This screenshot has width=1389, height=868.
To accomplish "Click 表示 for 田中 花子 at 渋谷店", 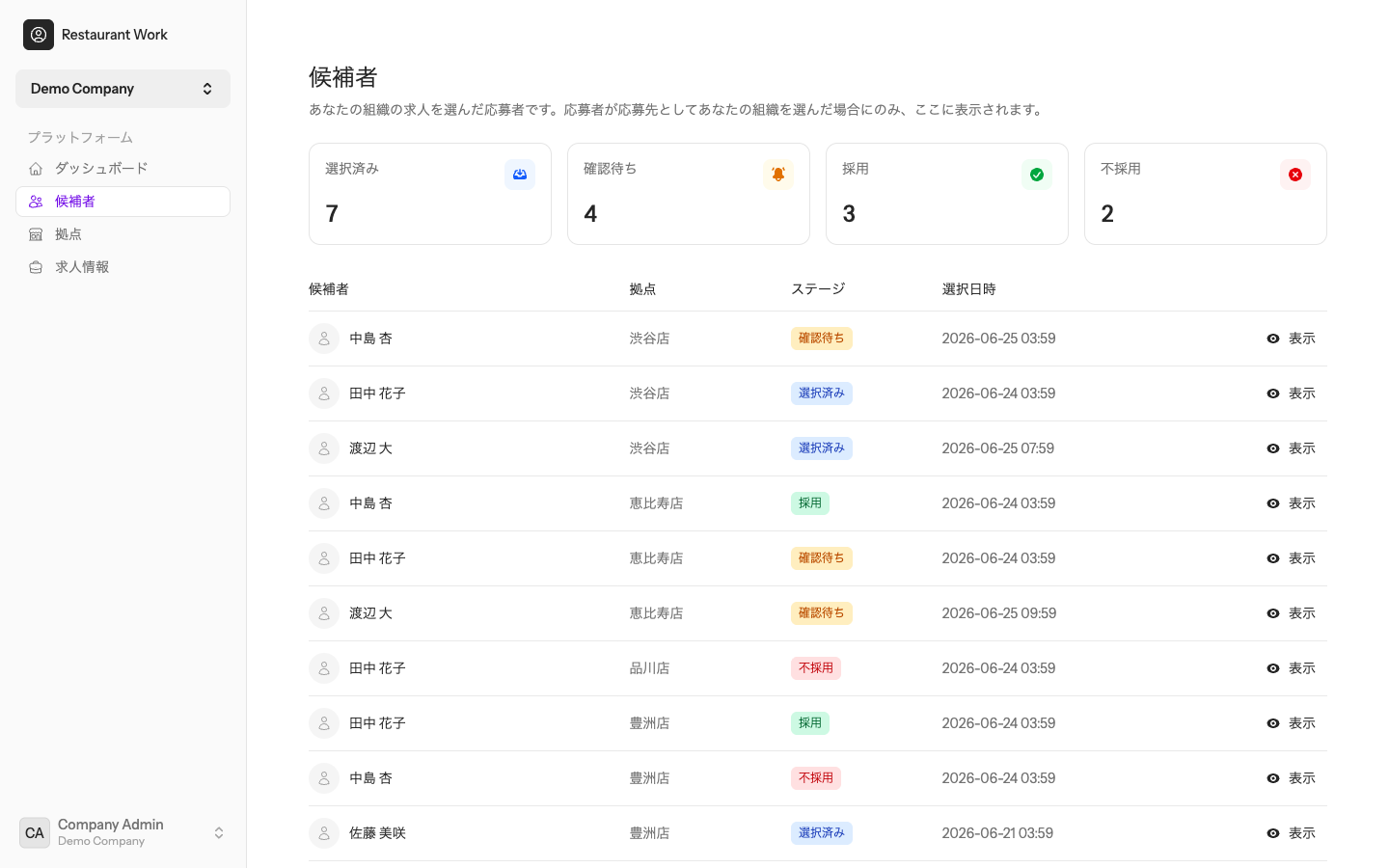I will (1292, 393).
